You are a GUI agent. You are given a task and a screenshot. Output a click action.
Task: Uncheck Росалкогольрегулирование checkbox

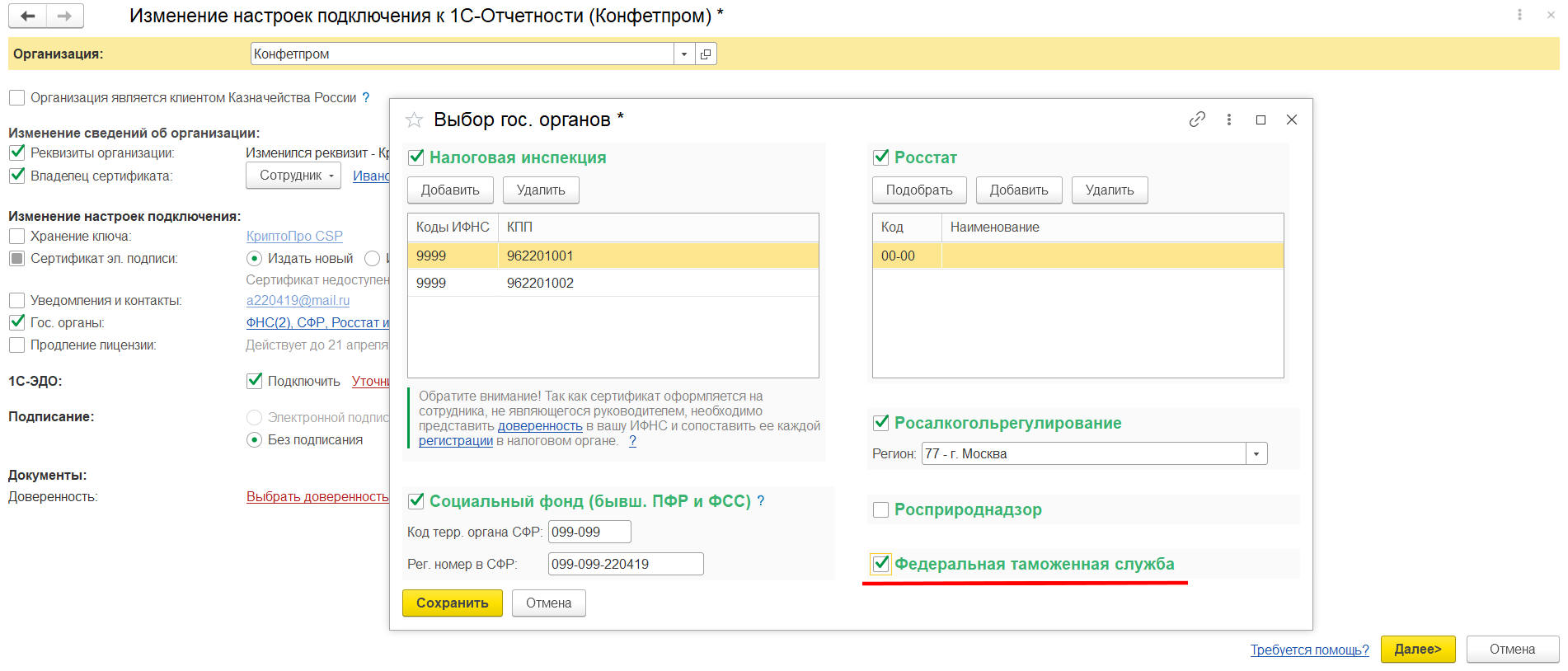[881, 422]
